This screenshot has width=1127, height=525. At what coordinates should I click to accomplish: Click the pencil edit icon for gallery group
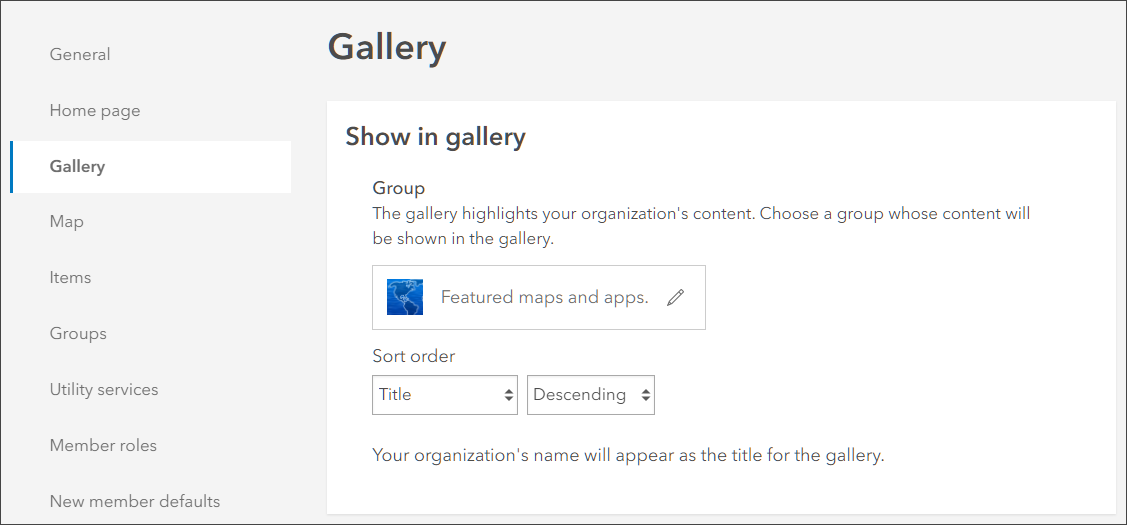click(x=676, y=297)
